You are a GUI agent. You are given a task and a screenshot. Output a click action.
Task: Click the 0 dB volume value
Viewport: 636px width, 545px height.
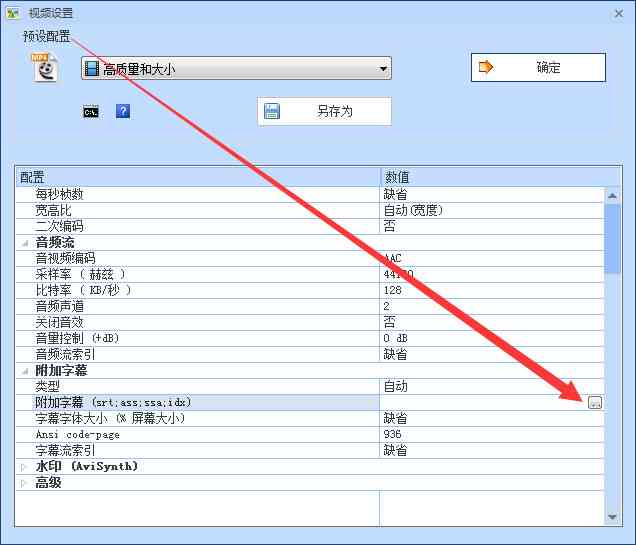492,339
